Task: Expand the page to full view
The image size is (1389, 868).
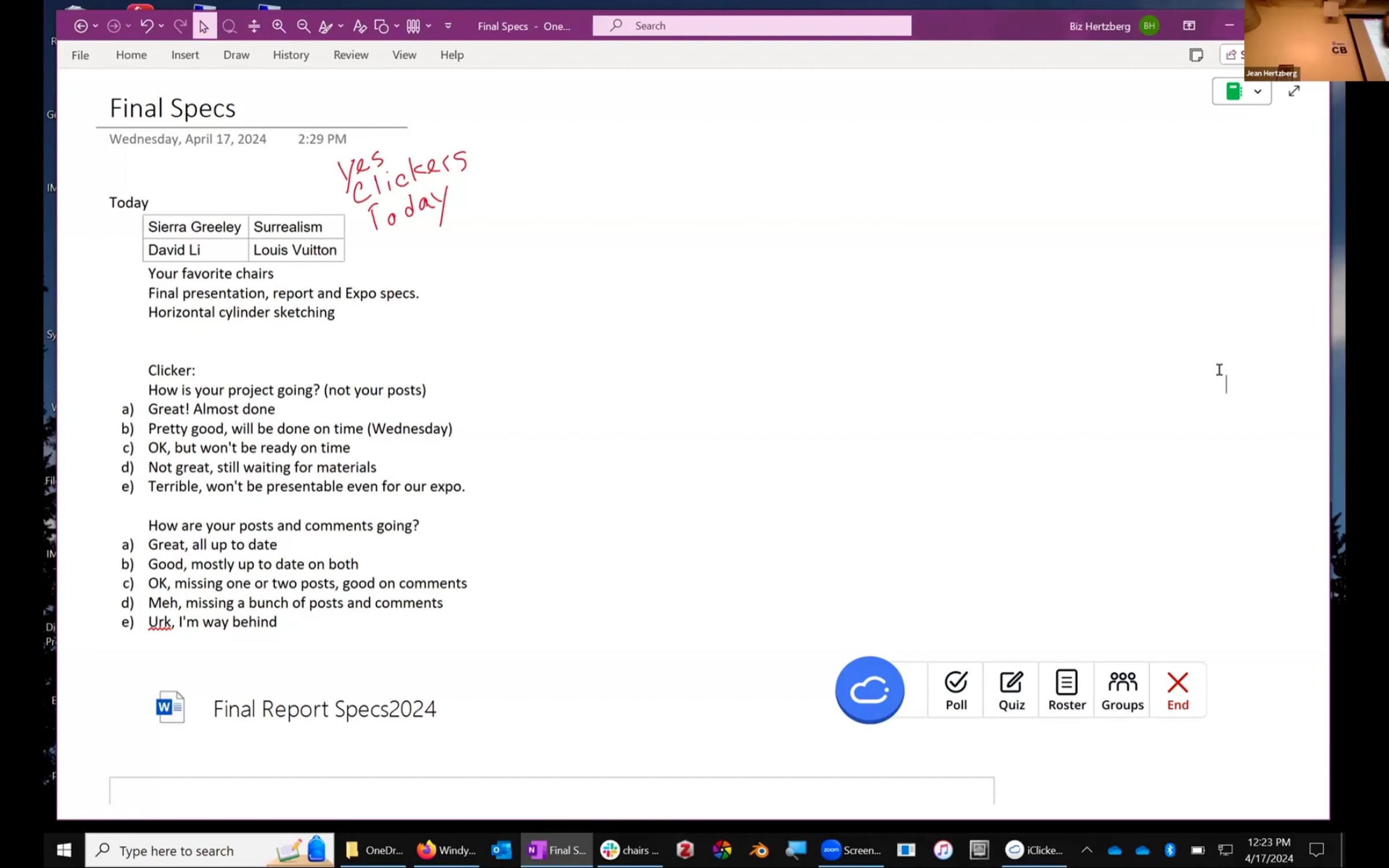Action: 1294,91
